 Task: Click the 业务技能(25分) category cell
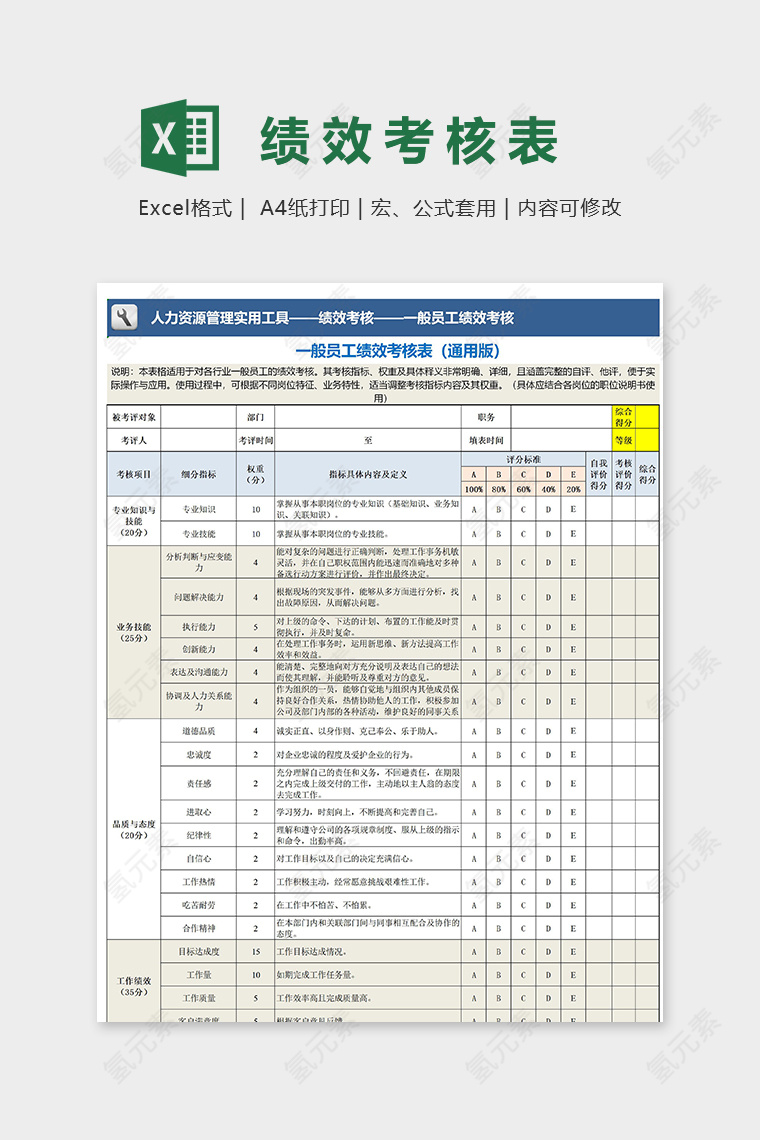coord(134,632)
